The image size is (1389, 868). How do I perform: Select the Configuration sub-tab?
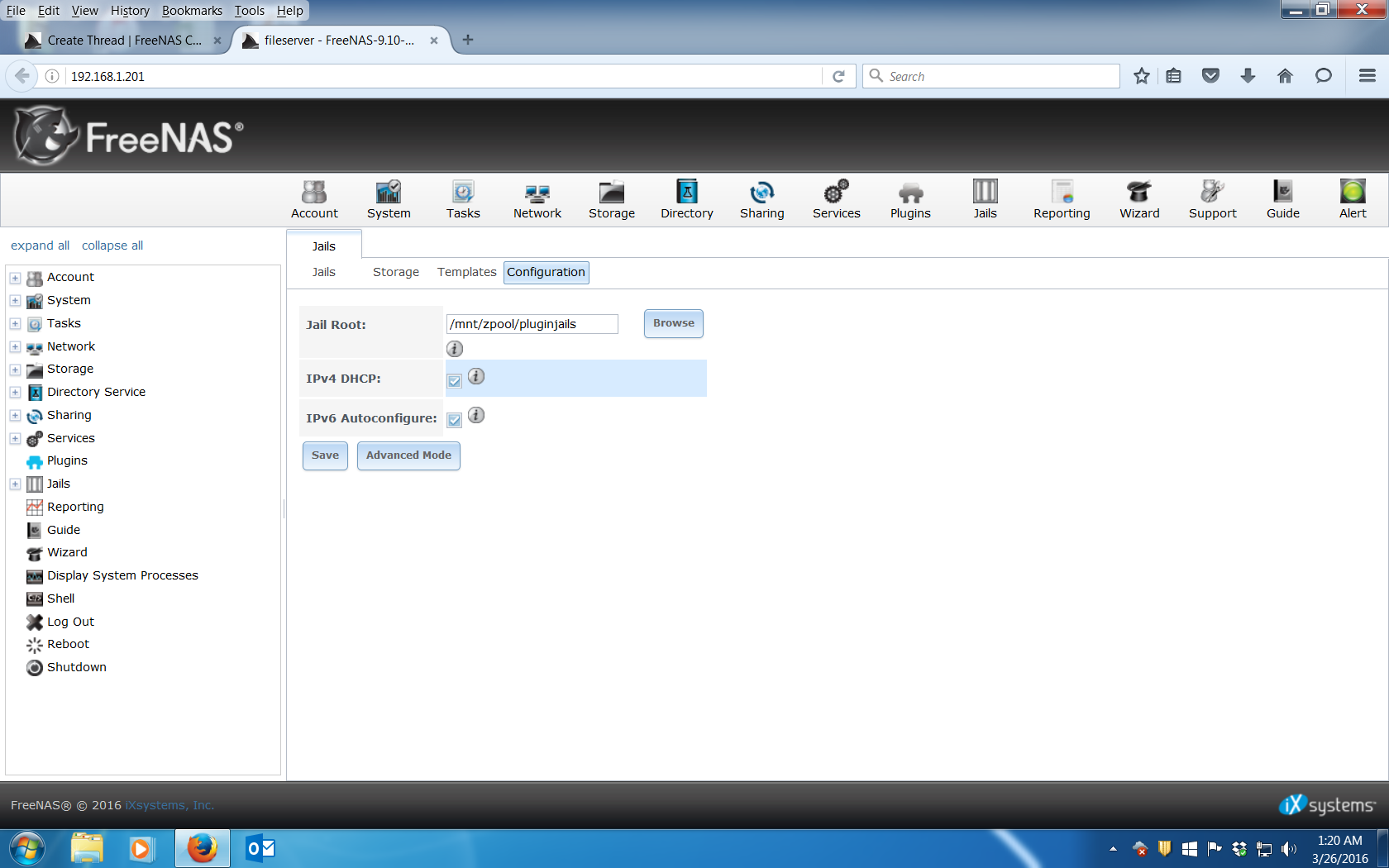(x=547, y=272)
